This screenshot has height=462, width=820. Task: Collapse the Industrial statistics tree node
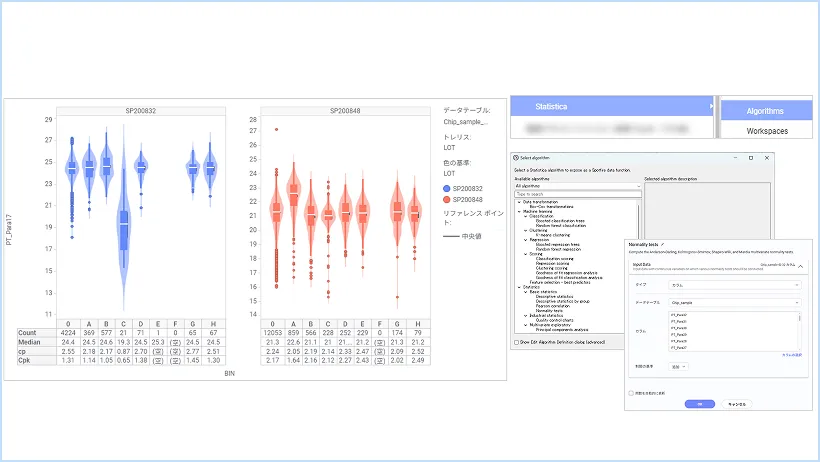point(526,315)
